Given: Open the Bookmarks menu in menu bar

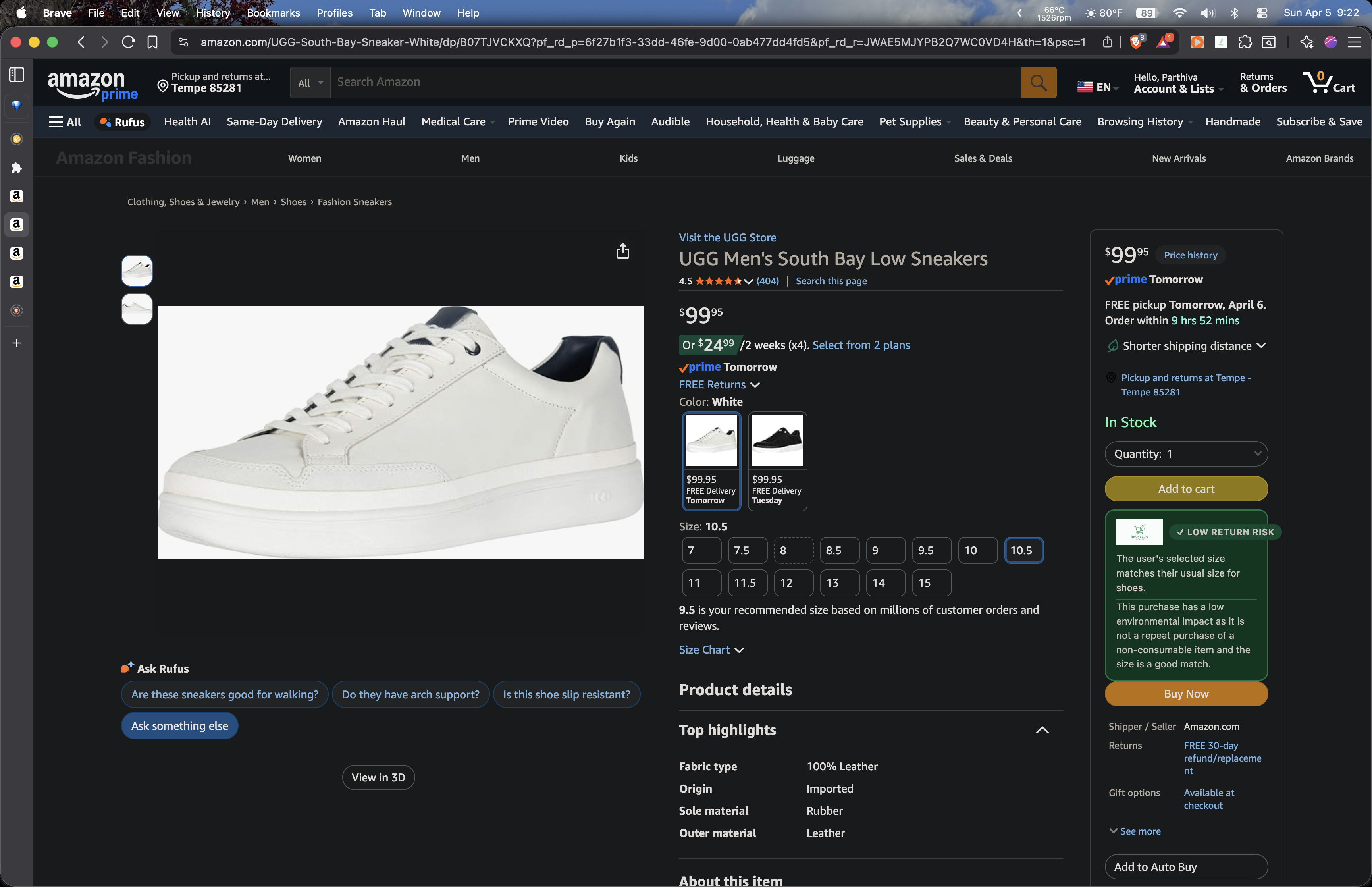Looking at the screenshot, I should click(273, 13).
